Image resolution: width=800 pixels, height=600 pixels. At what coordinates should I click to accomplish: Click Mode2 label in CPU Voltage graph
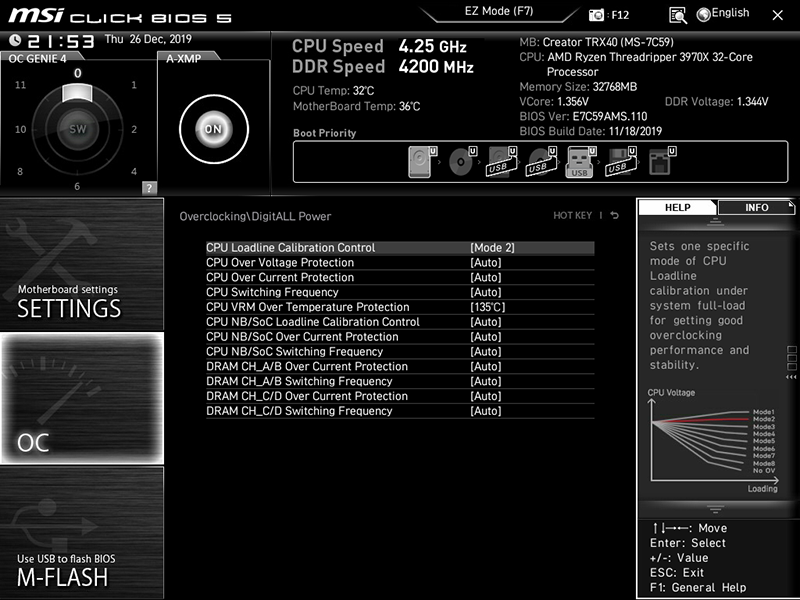click(764, 419)
